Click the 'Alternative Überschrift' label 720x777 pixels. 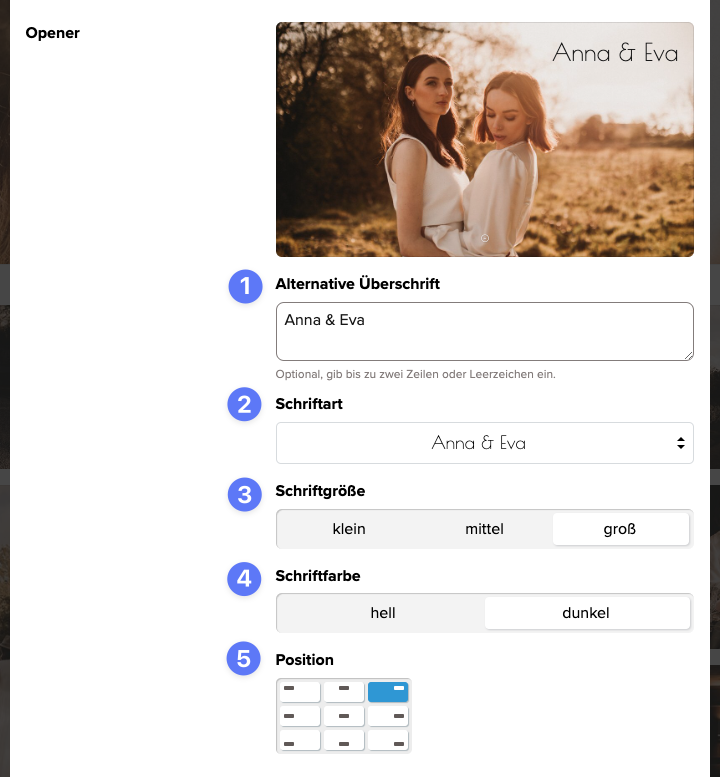(x=357, y=284)
